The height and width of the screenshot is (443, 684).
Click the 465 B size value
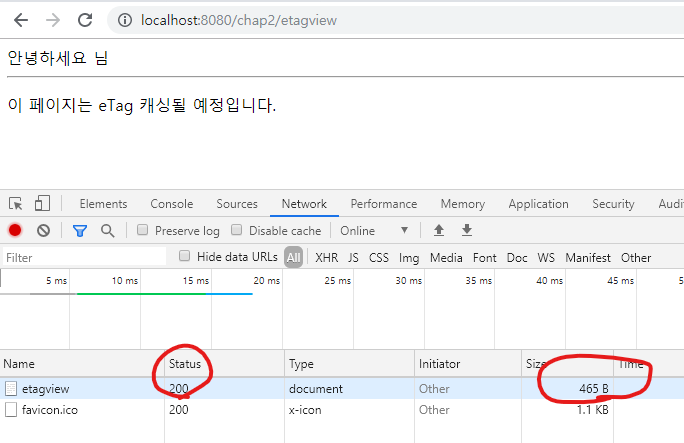click(594, 388)
